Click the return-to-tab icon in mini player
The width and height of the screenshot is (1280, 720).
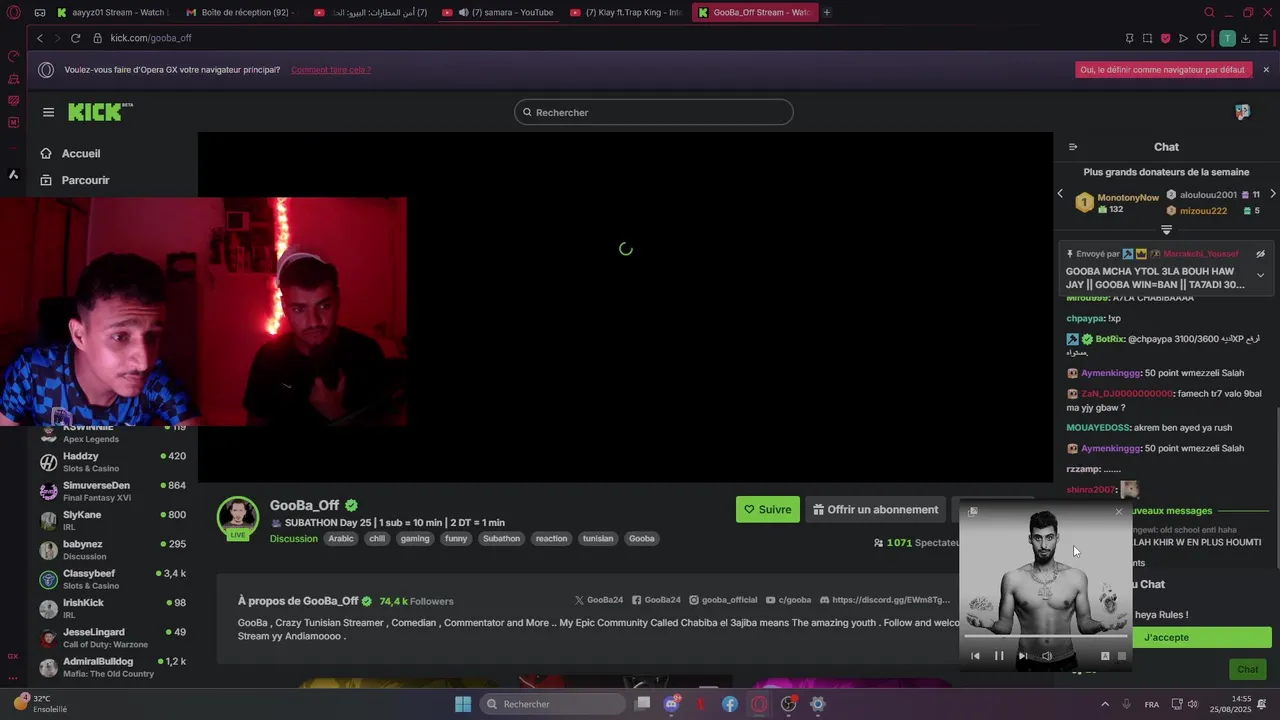[973, 512]
